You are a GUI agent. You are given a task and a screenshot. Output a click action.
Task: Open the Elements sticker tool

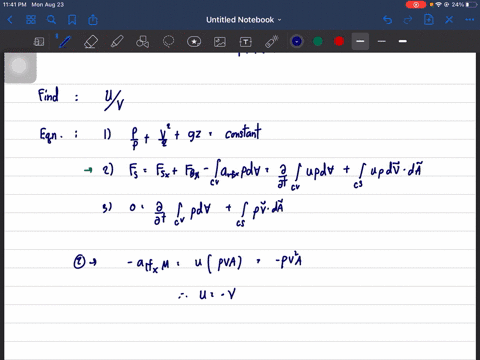194,42
